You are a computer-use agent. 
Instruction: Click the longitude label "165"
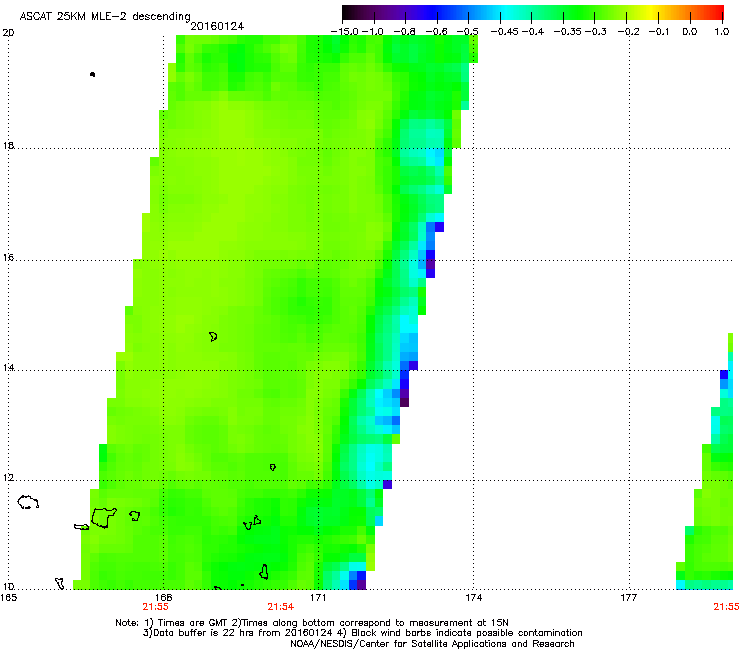[x=9, y=598]
